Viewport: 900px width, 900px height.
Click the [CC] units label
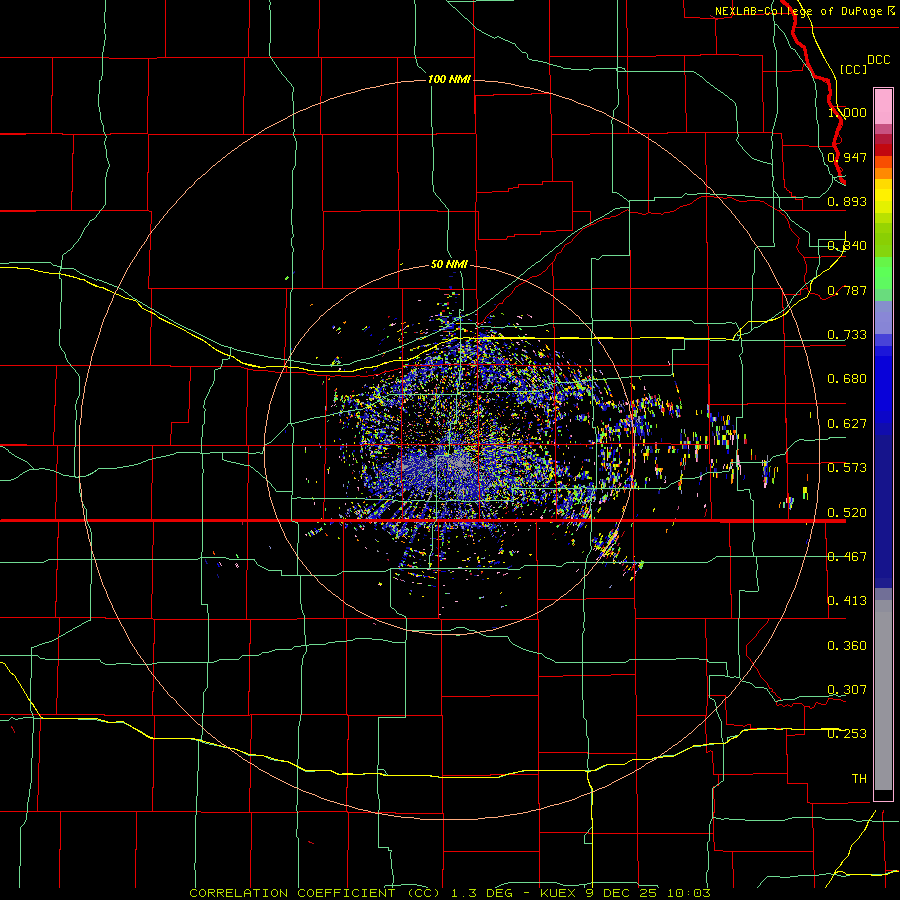tap(853, 69)
